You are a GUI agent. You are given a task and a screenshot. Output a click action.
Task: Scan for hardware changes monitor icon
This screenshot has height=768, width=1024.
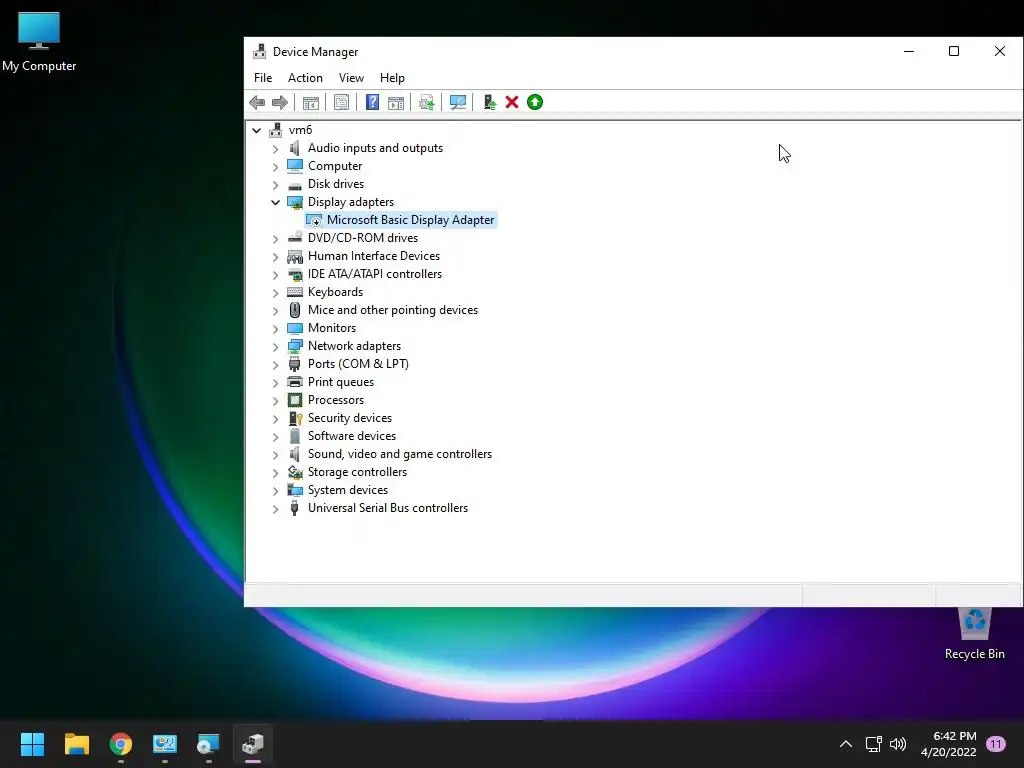tap(458, 103)
